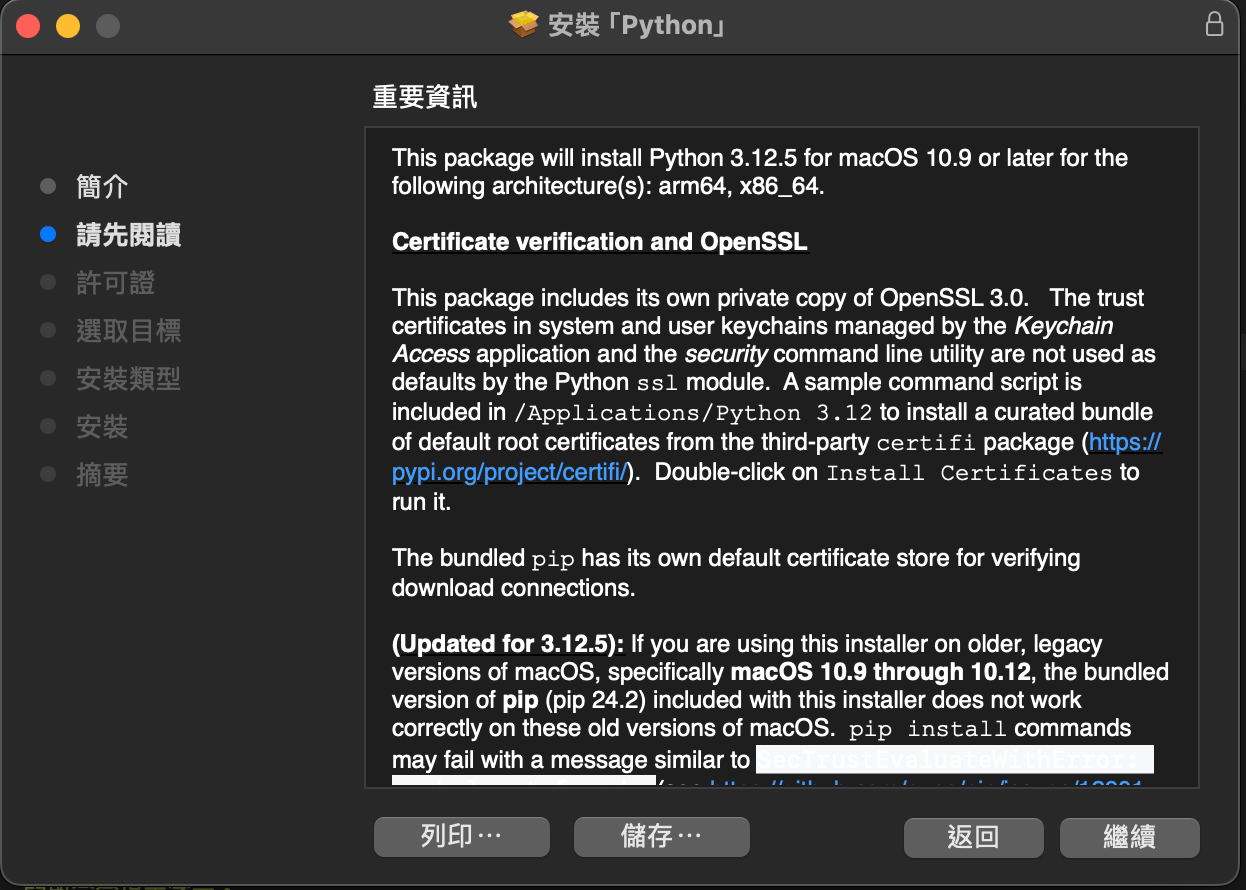Viewport: 1246px width, 890px height.
Task: Click the 安裝 step in sidebar
Action: click(x=102, y=427)
